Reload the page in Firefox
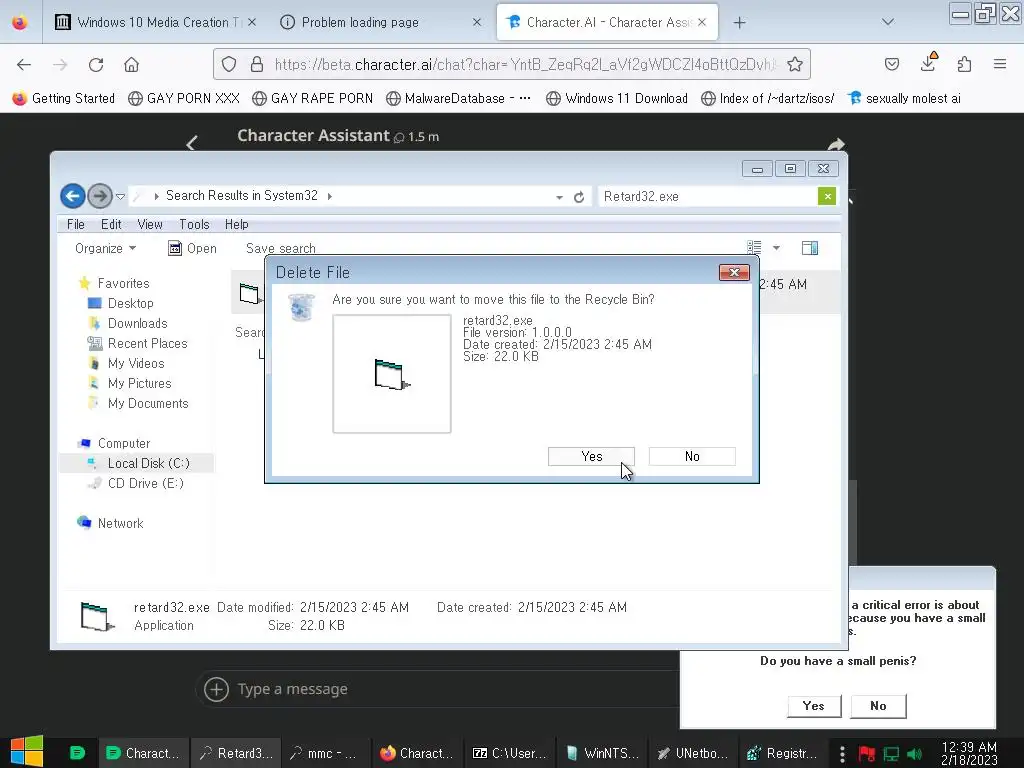1024x768 pixels. 96,65
